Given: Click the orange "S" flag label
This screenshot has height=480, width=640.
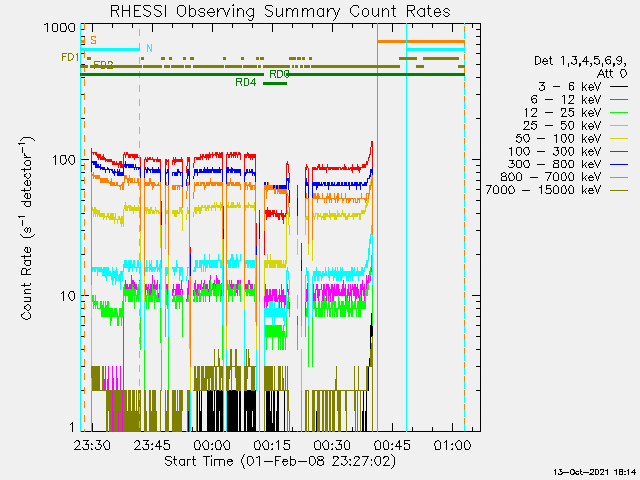Looking at the screenshot, I should 93,40.
